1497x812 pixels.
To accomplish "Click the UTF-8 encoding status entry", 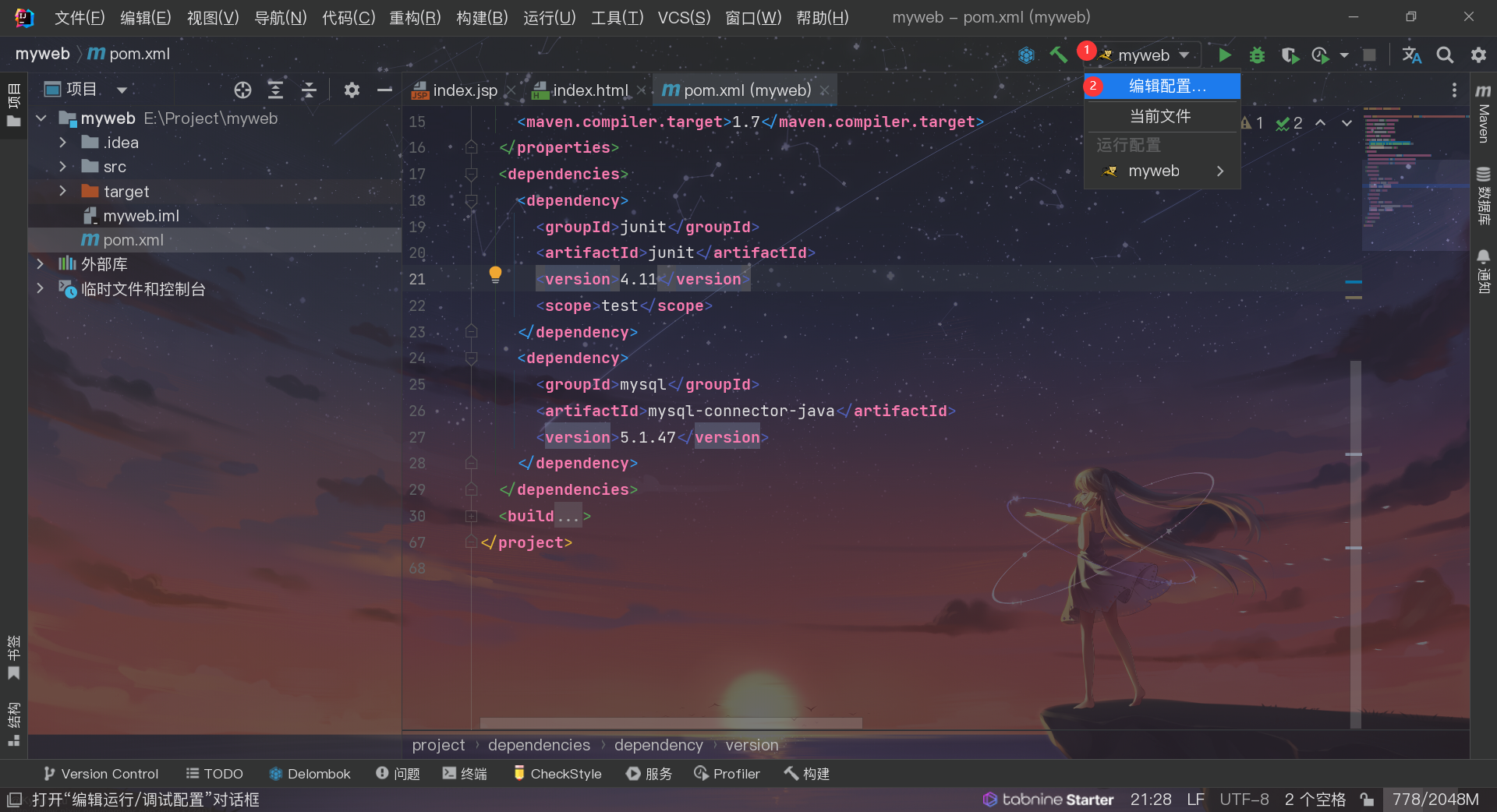I will (1244, 800).
